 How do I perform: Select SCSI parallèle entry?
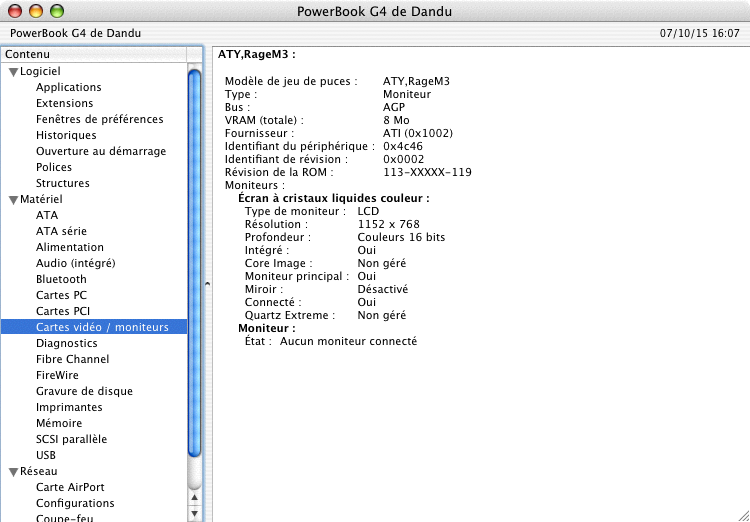click(71, 439)
